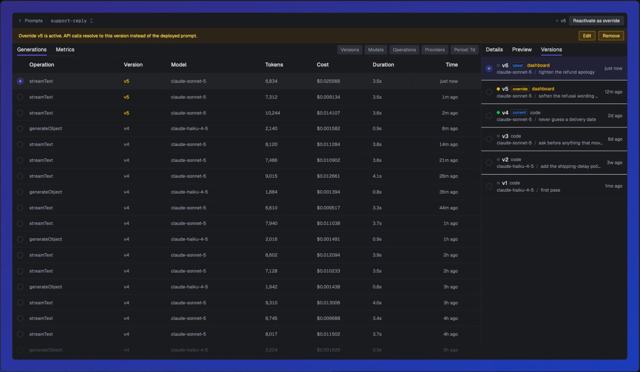Image resolution: width=640 pixels, height=372 pixels.
Task: Select the v4 current version radio
Action: [489, 116]
